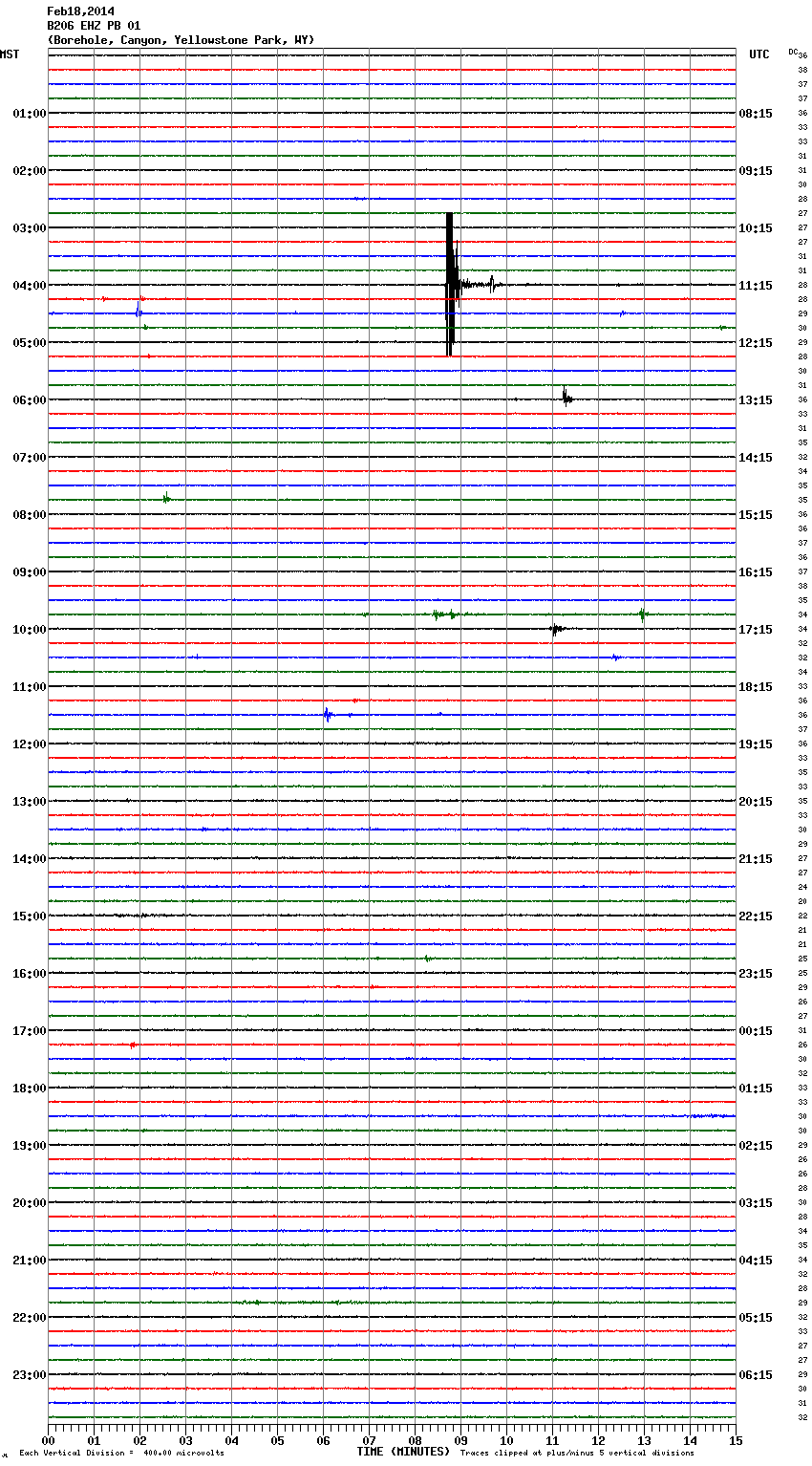Click the small black event on the 06:00 trace

pyautogui.click(x=566, y=397)
